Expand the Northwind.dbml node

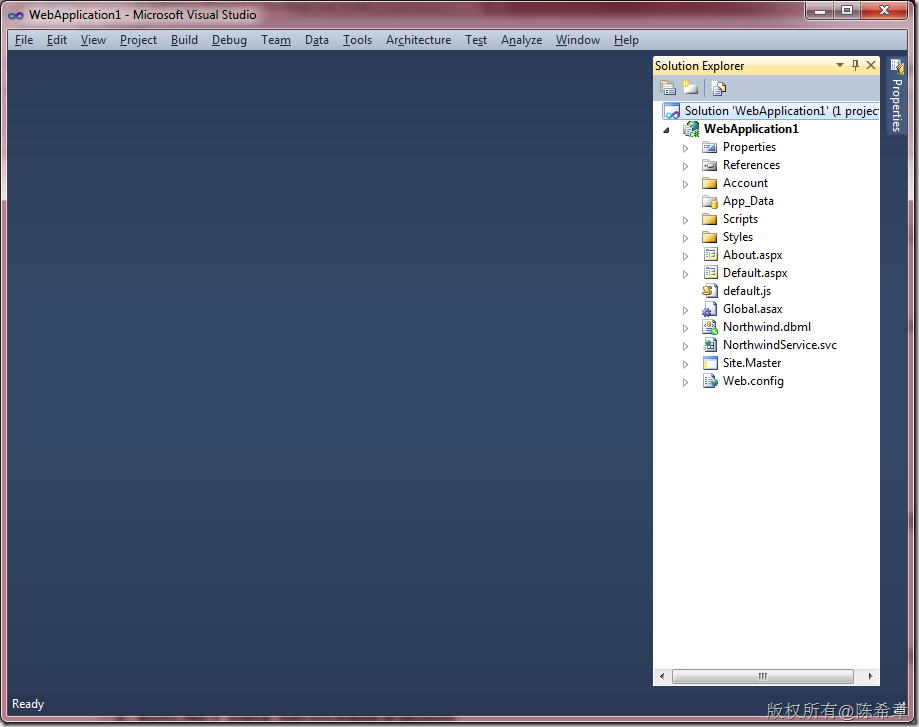685,328
